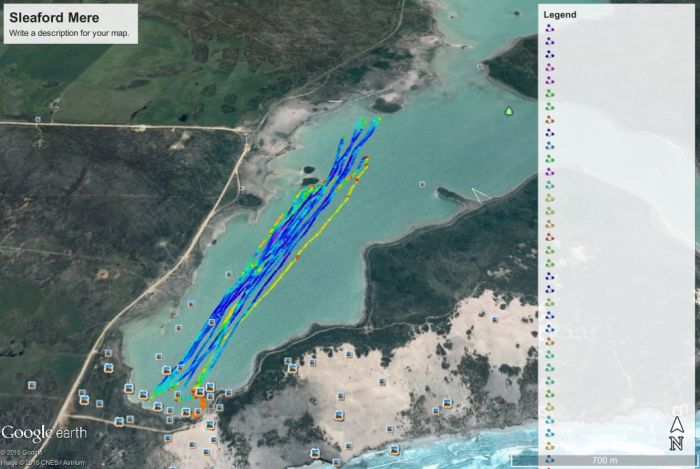Viewport: 700px width, 469px height.
Task: Open the photo icon on the far left edge
Action: pyautogui.click(x=31, y=384)
